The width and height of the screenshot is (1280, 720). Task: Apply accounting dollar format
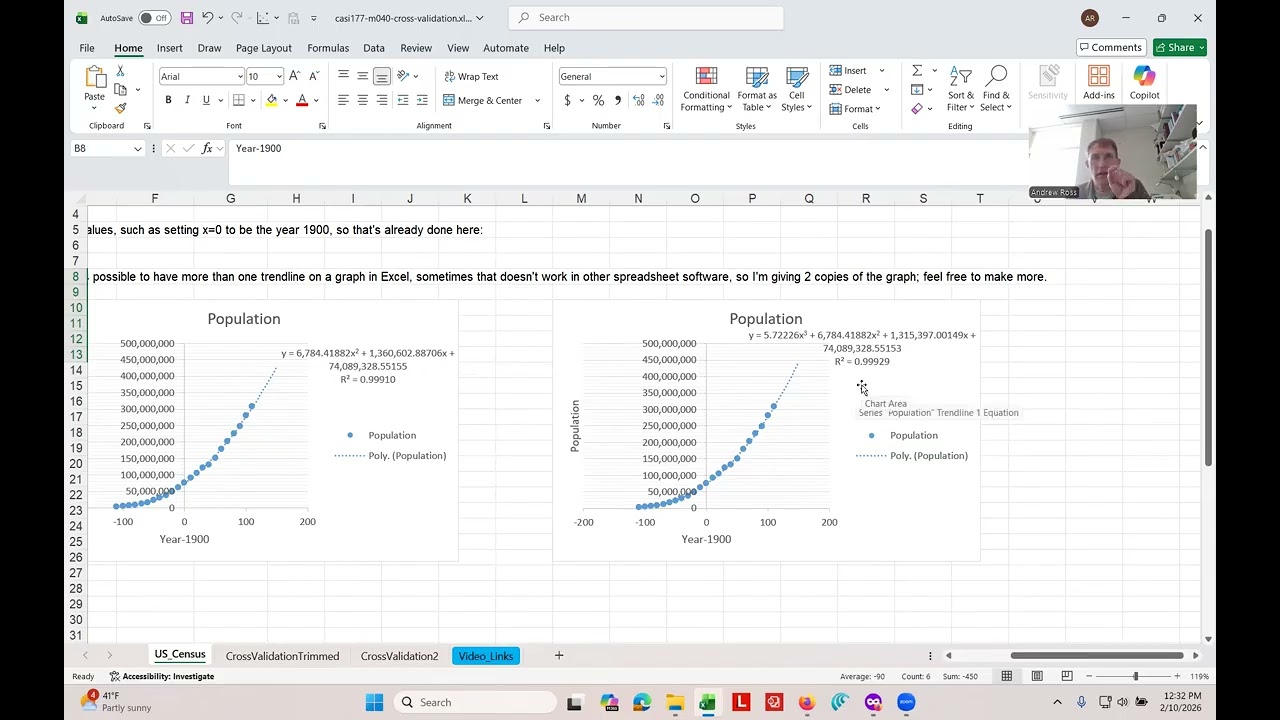coord(567,100)
